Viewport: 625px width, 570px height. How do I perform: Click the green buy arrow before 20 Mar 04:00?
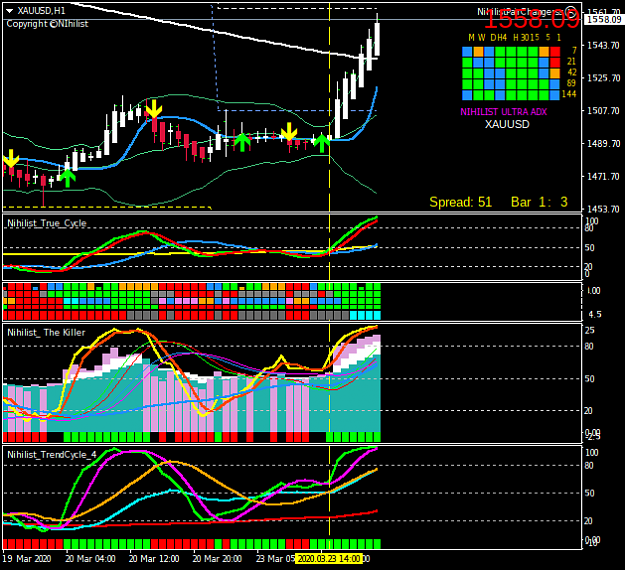click(68, 178)
